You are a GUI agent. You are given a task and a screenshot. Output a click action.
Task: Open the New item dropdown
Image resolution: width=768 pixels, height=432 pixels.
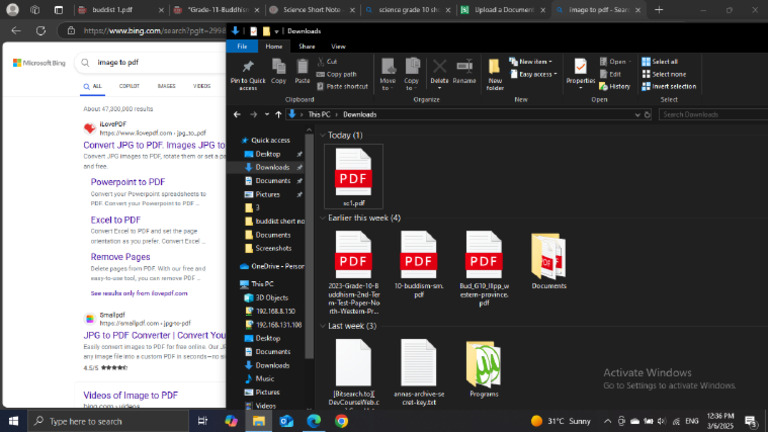531,62
